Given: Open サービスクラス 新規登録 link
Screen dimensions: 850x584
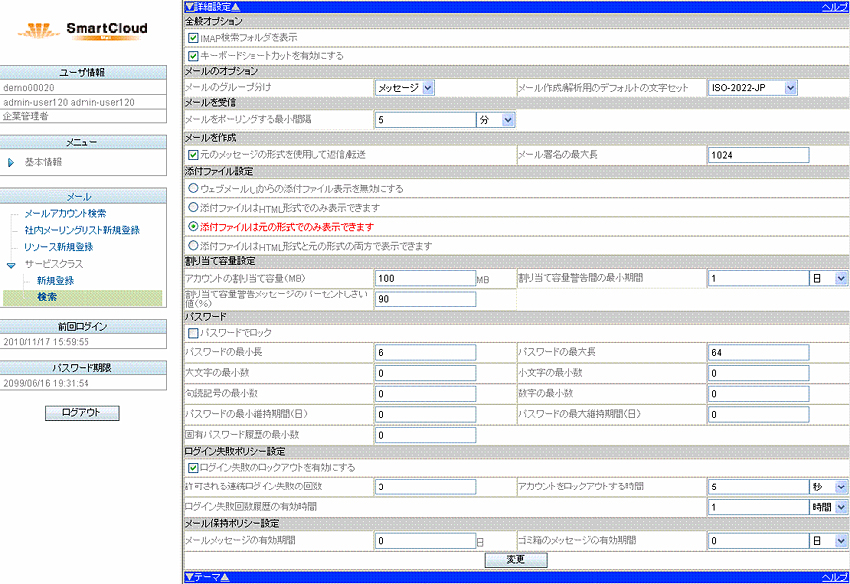Looking at the screenshot, I should (x=55, y=281).
